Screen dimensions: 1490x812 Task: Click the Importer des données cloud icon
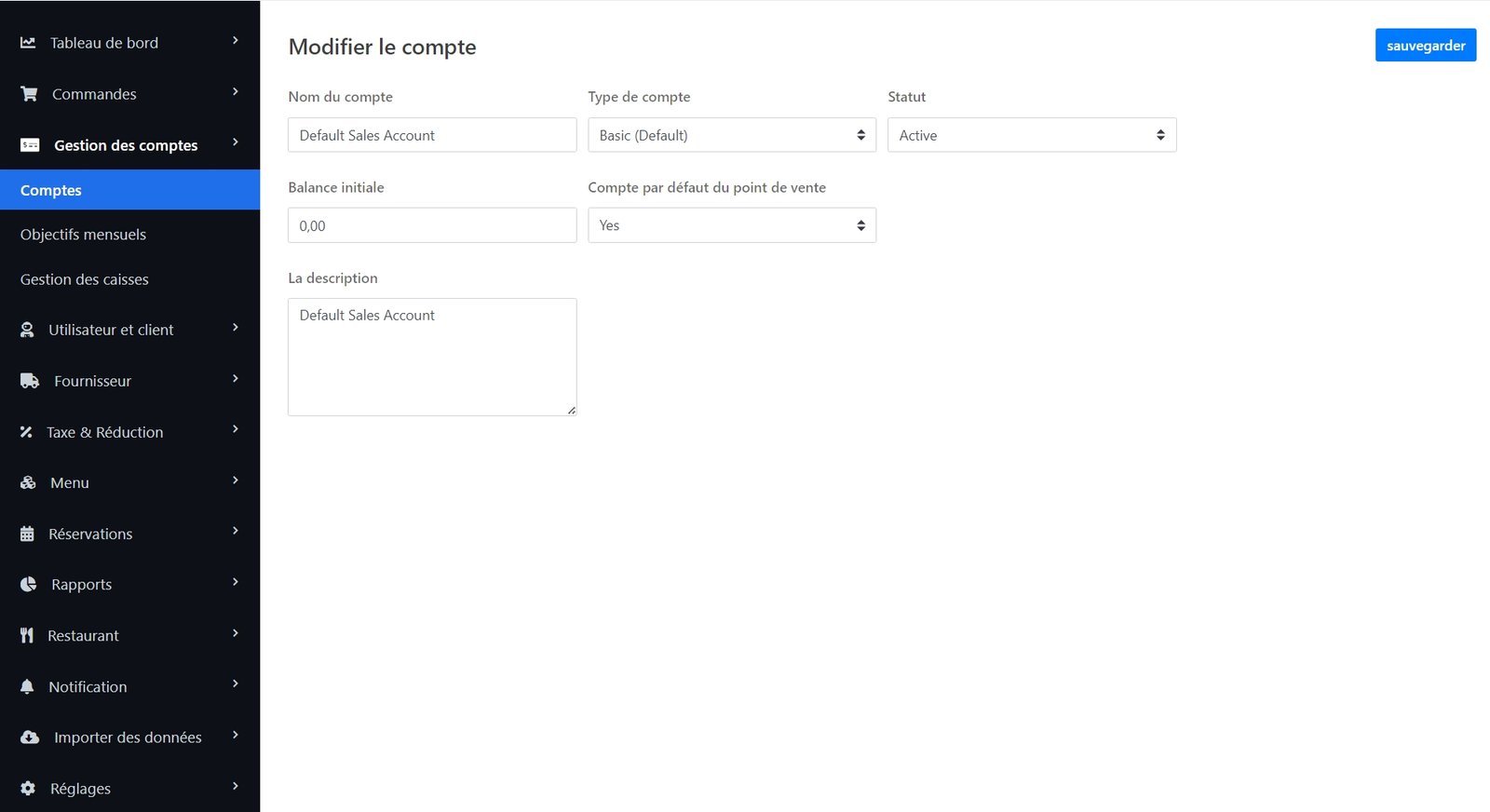click(x=30, y=738)
